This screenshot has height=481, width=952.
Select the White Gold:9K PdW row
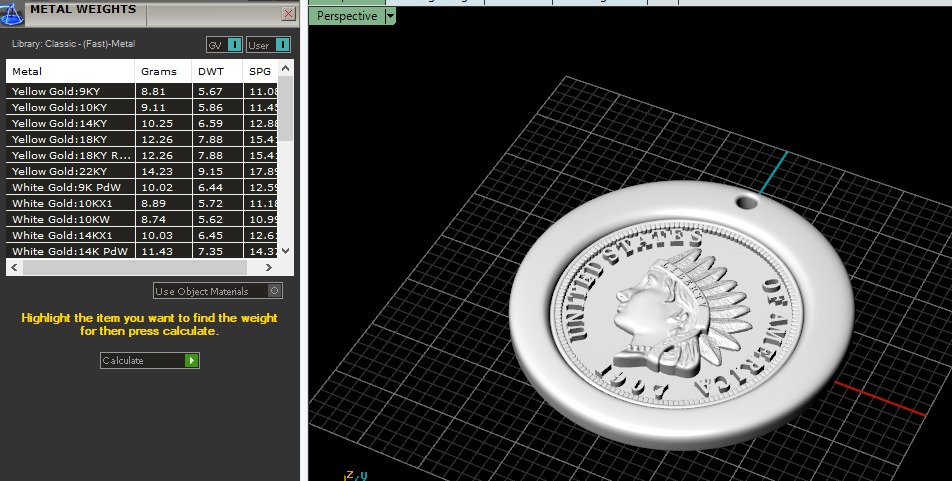tap(142, 187)
